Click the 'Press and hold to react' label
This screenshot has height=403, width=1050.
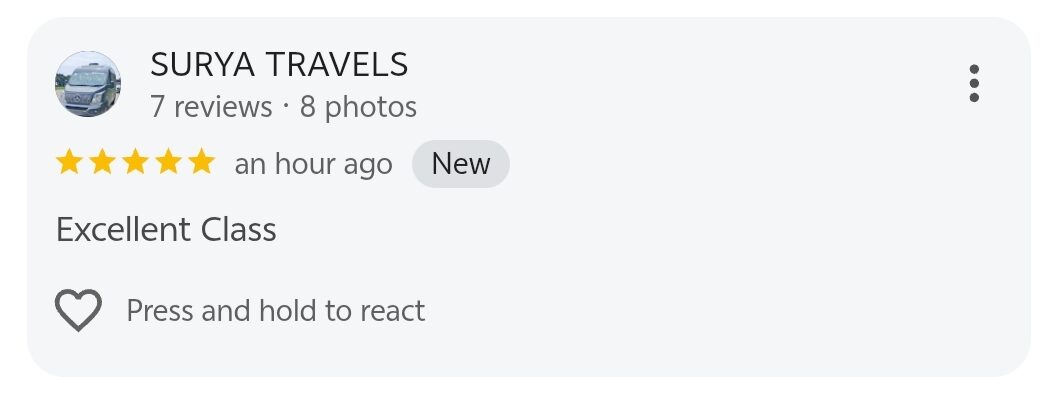[275, 311]
